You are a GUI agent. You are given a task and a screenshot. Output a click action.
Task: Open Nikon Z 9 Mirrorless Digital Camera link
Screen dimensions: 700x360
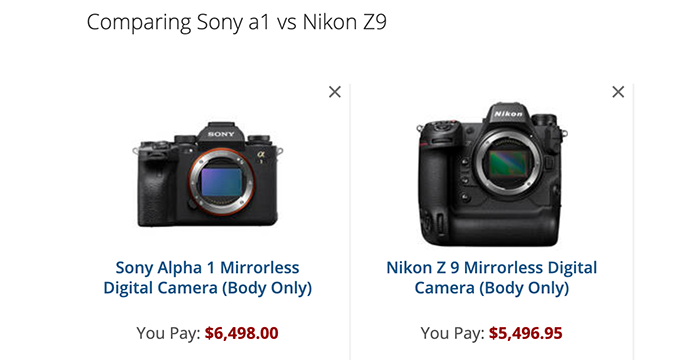pos(492,277)
